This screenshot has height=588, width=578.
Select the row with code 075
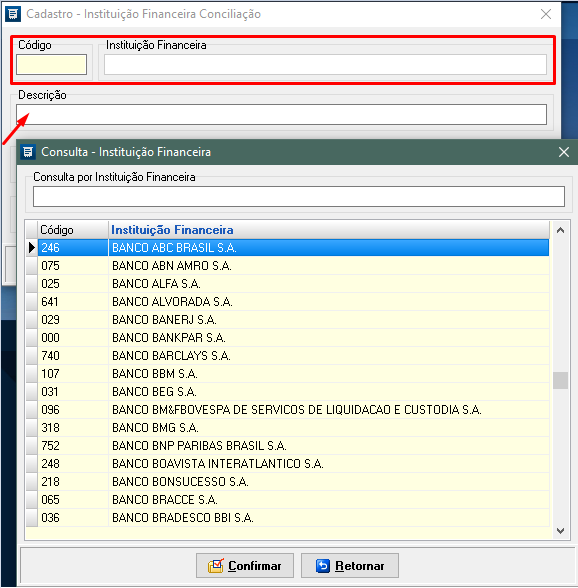(288, 266)
